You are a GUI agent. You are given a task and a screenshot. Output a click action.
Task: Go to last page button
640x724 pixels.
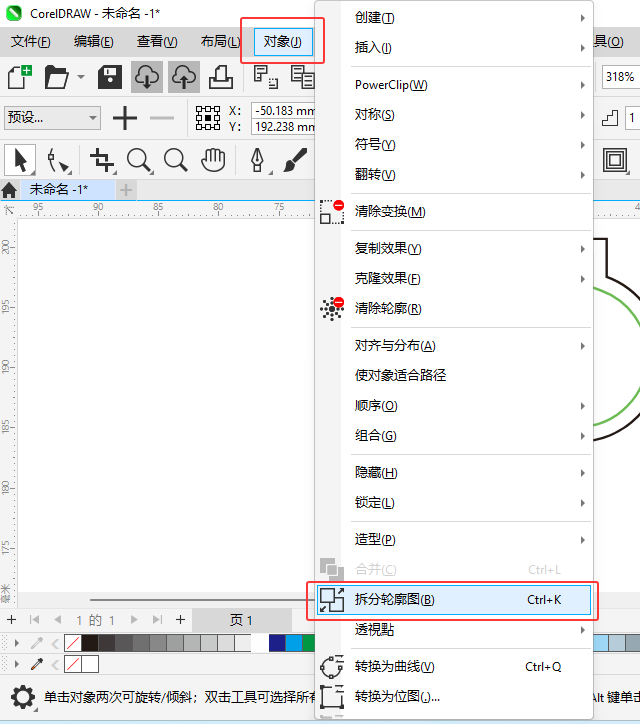[157, 620]
